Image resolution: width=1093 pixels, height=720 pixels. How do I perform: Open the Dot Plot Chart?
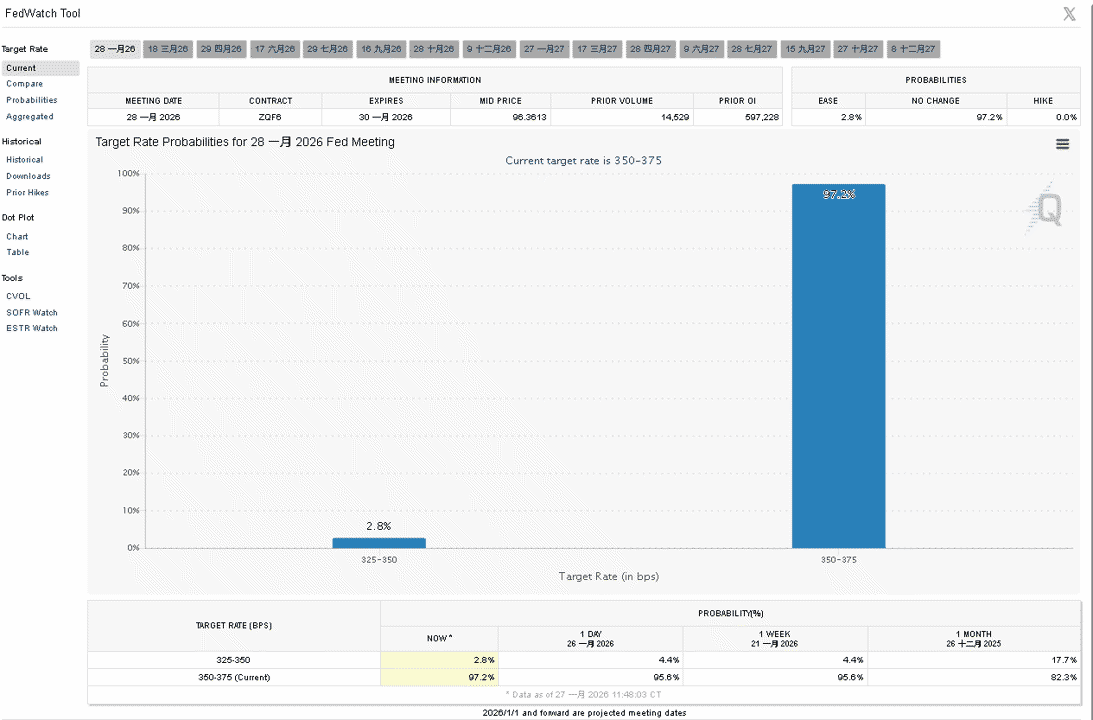[x=17, y=237]
